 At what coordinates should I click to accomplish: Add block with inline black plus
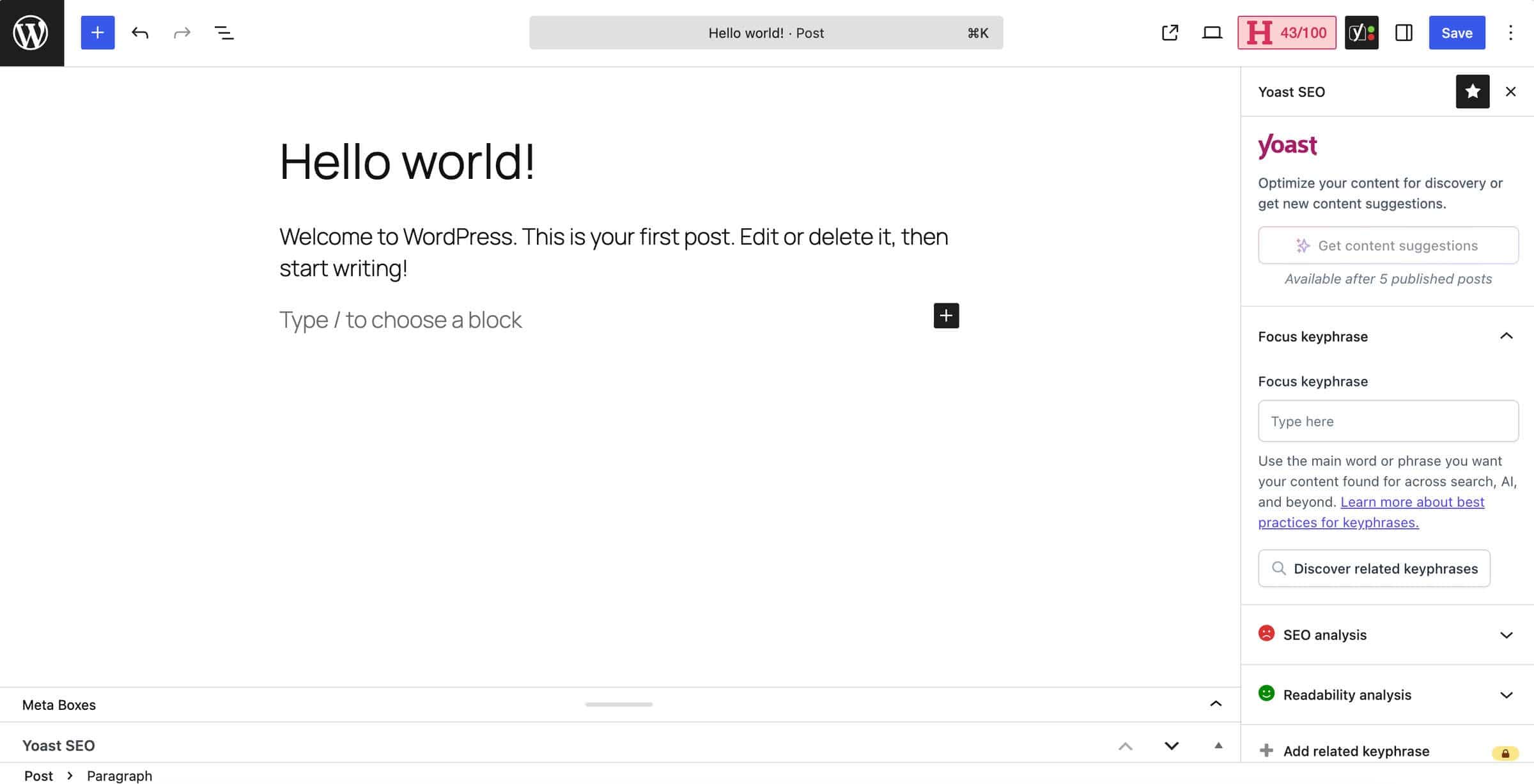pyautogui.click(x=946, y=316)
